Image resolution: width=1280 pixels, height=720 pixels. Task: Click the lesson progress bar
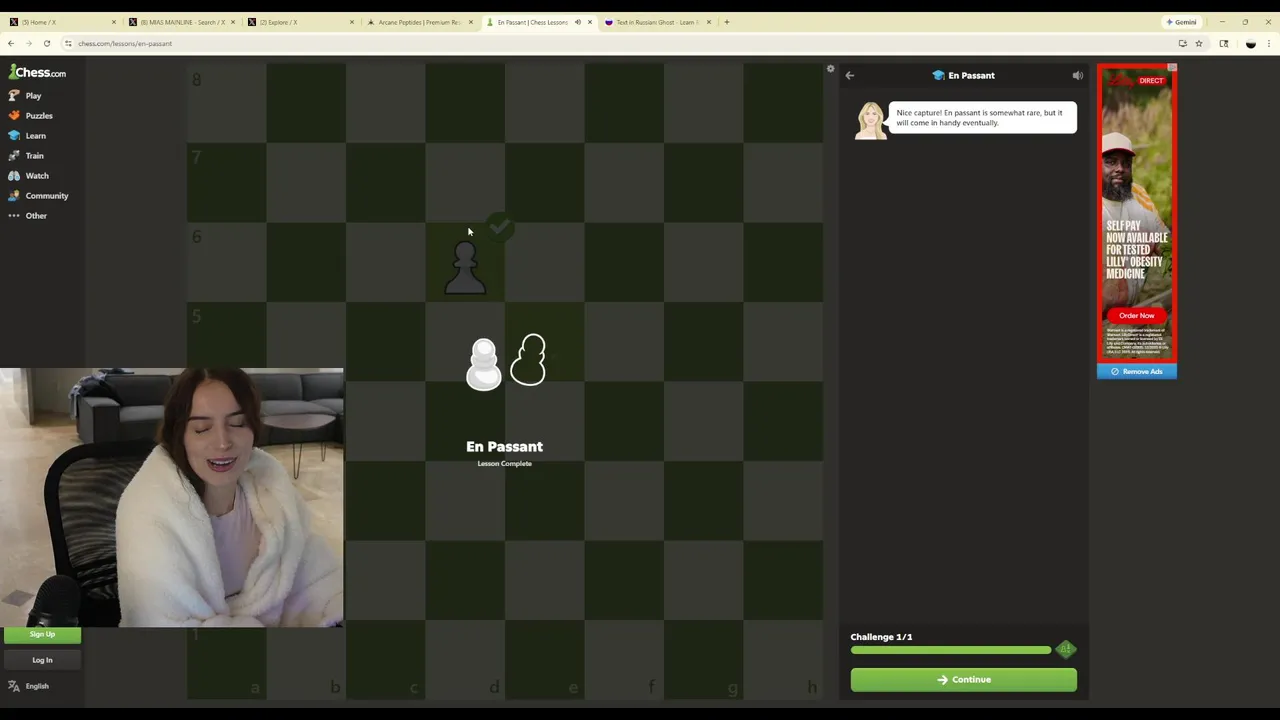click(951, 650)
